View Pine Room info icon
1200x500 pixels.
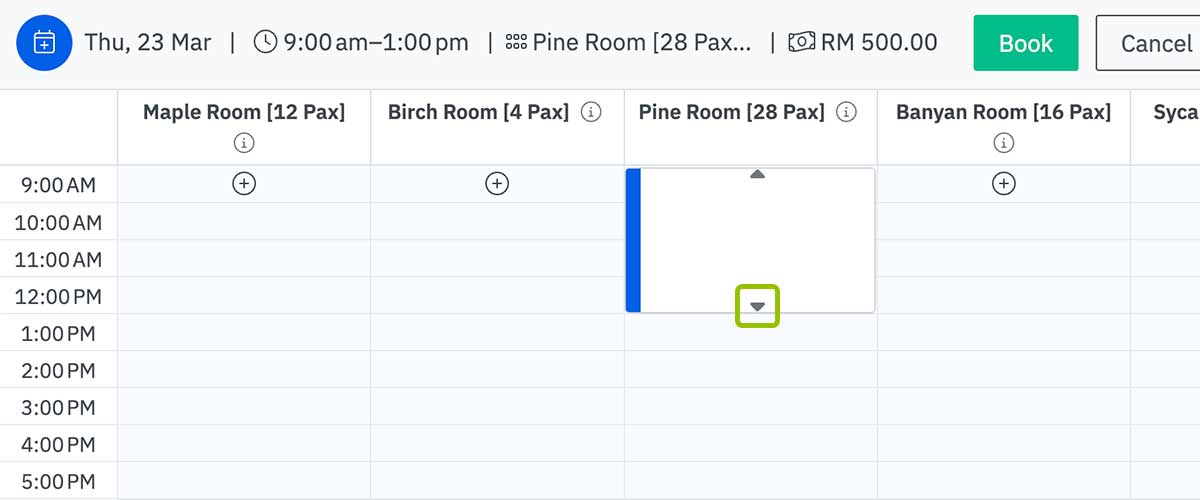pos(847,113)
